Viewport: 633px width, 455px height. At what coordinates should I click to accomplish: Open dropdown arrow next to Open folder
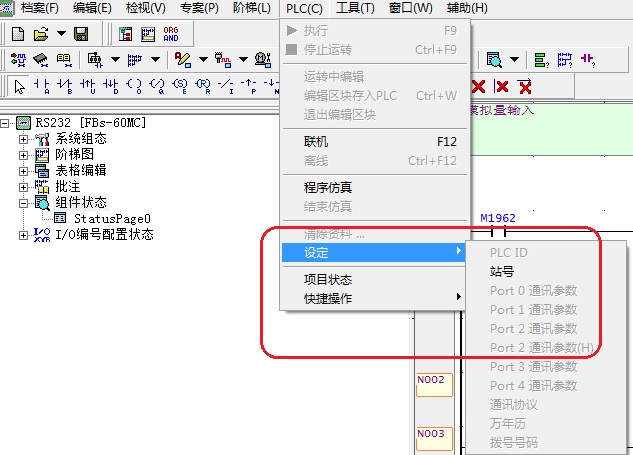click(63, 34)
